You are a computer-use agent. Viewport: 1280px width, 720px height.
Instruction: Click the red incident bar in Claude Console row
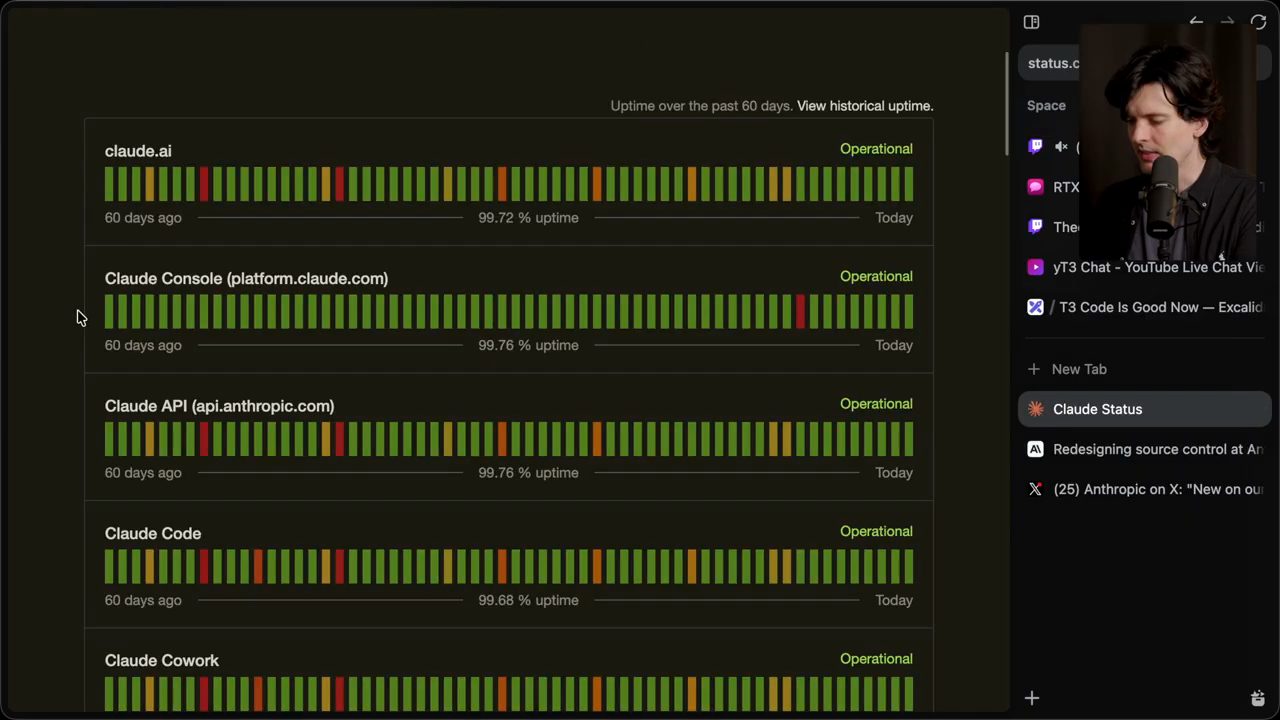pyautogui.click(x=800, y=311)
